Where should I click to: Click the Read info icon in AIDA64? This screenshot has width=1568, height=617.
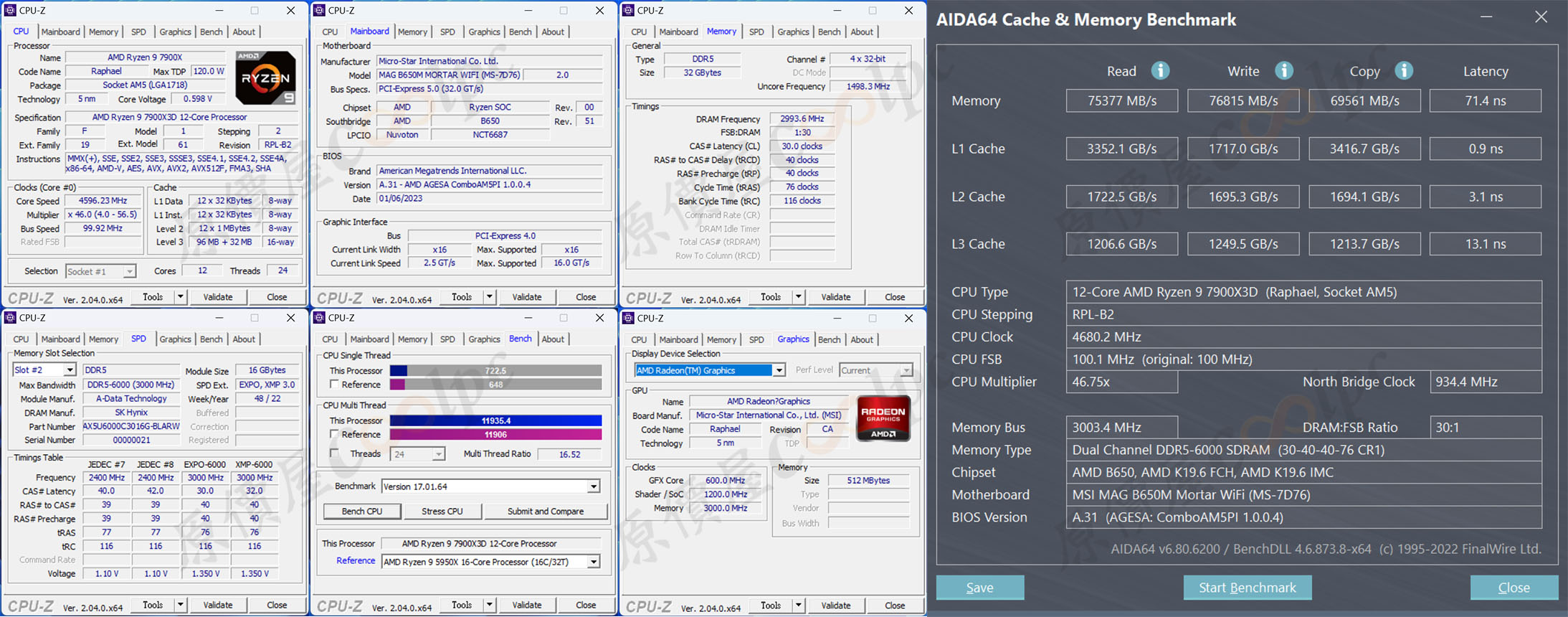click(x=1160, y=70)
